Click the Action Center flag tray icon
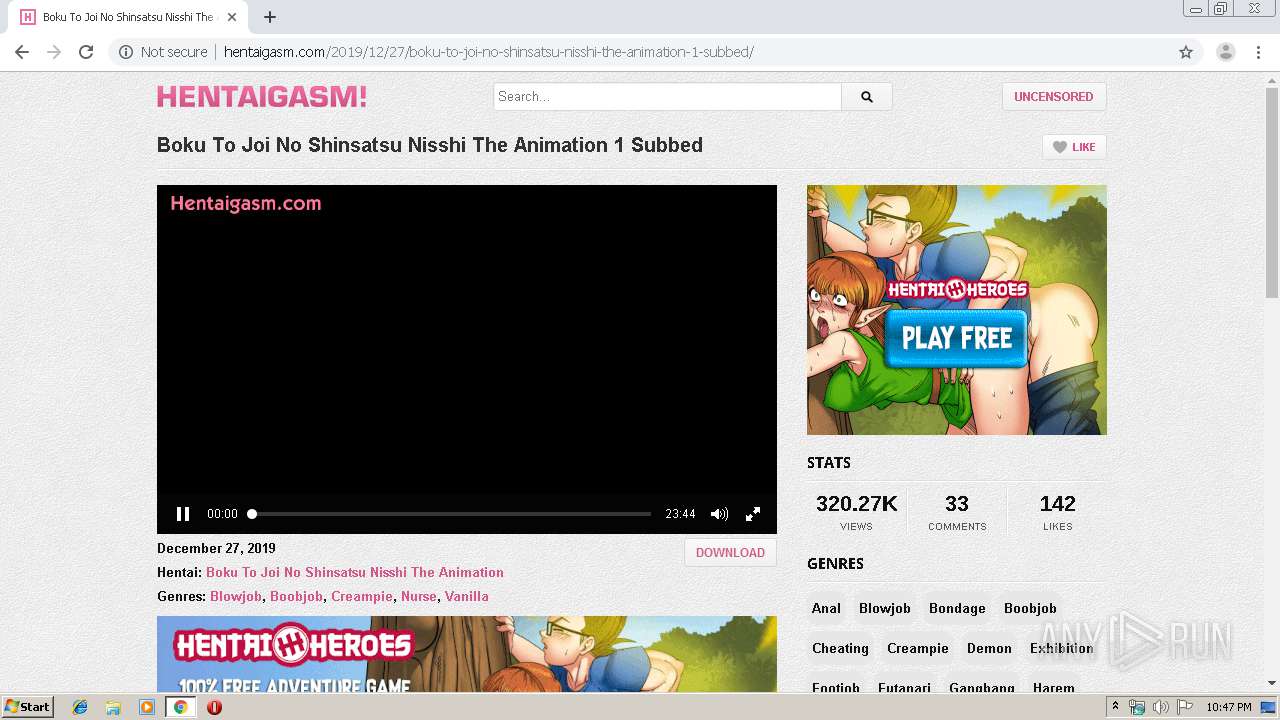 [x=1185, y=707]
